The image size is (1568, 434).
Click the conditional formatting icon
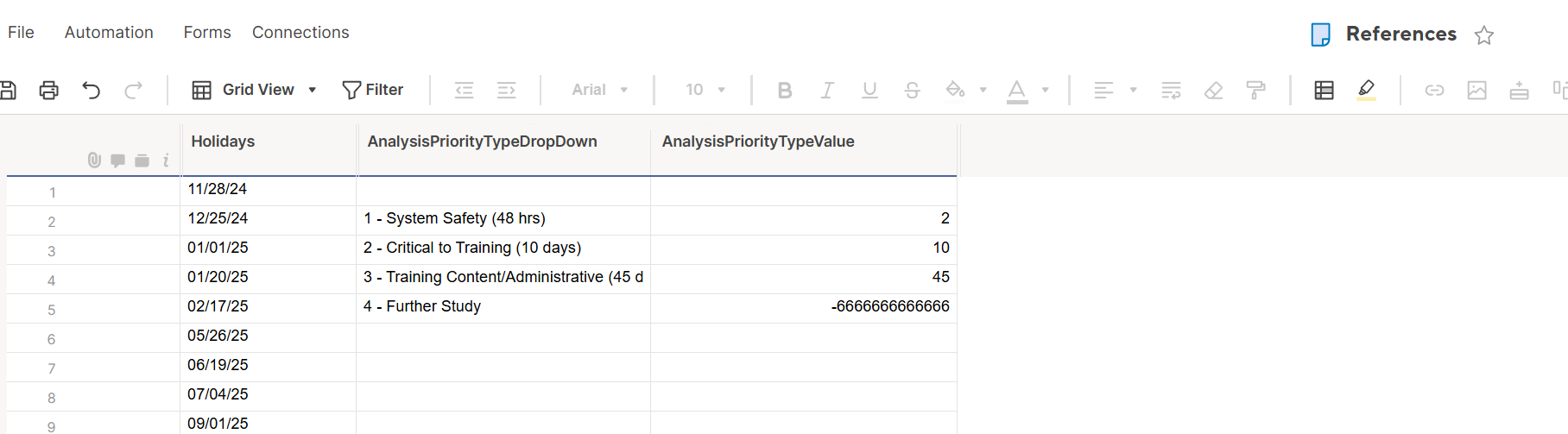pos(1324,90)
